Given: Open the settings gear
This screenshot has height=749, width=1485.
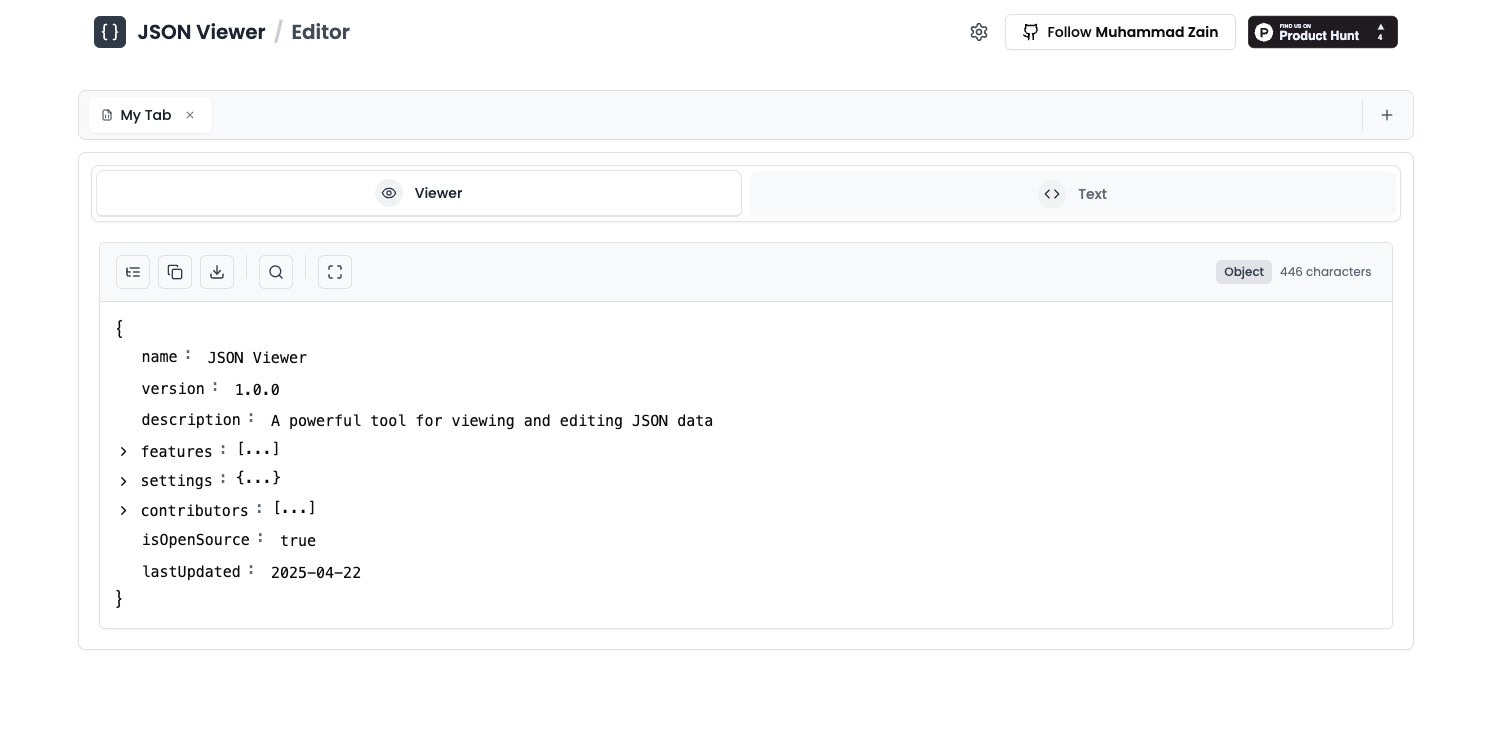Looking at the screenshot, I should 979,32.
